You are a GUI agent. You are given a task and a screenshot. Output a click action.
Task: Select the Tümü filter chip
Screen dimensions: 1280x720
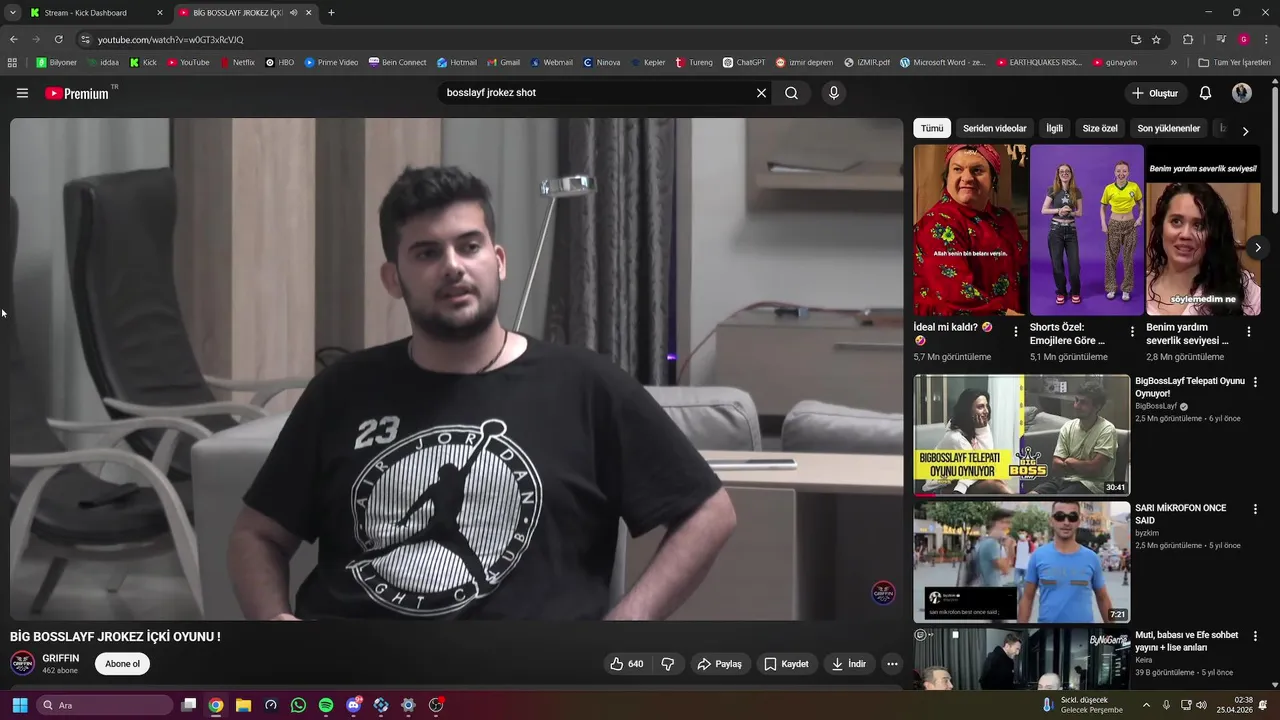pos(932,128)
